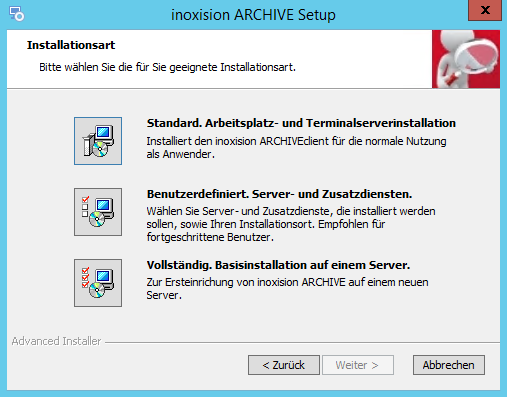This screenshot has height=397, width=507.
Task: Click the three red checkmarks in Vollständig icon
Action: point(85,277)
